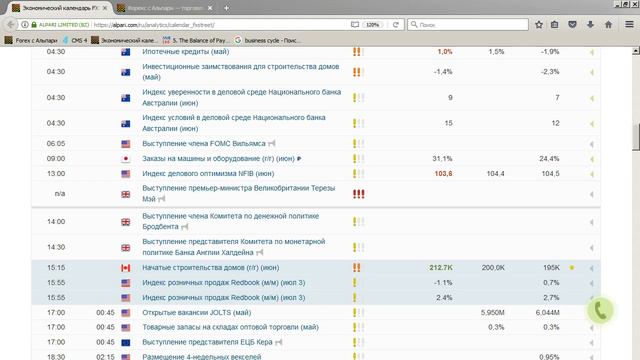Click the 5,950M forecast value
Image resolution: width=640 pixels, height=360 pixels.
pyautogui.click(x=493, y=313)
